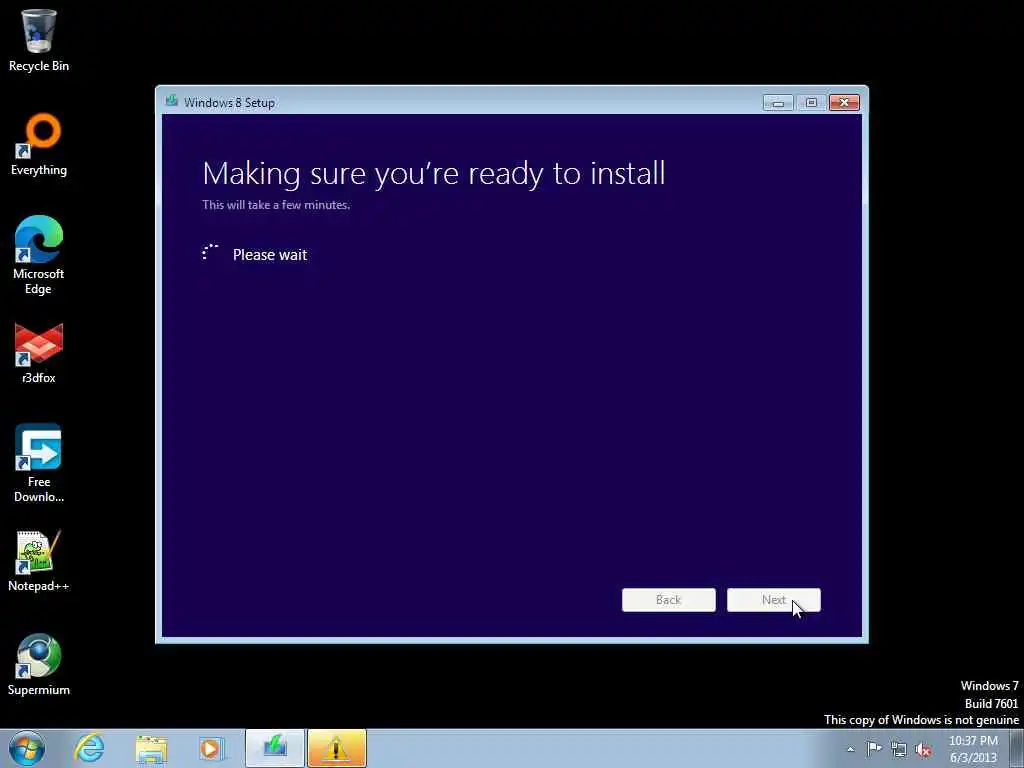
Task: Minimize the Windows 8 Setup window
Action: pyautogui.click(x=778, y=103)
